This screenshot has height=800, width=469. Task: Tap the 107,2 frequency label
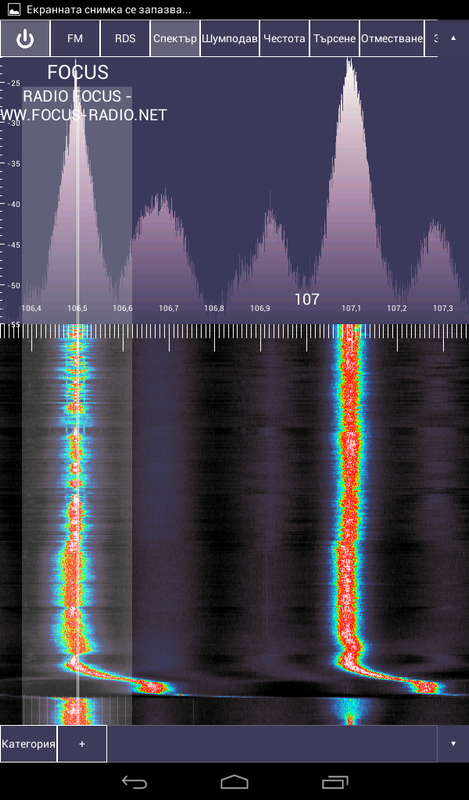[397, 309]
